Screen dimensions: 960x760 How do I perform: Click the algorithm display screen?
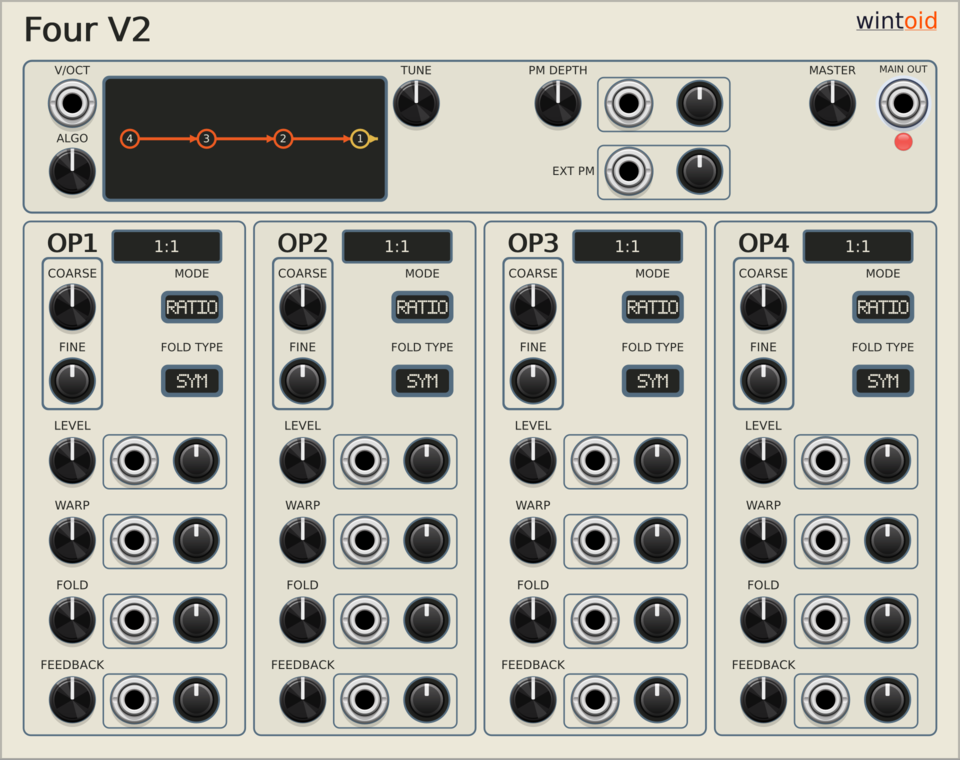pyautogui.click(x=245, y=139)
